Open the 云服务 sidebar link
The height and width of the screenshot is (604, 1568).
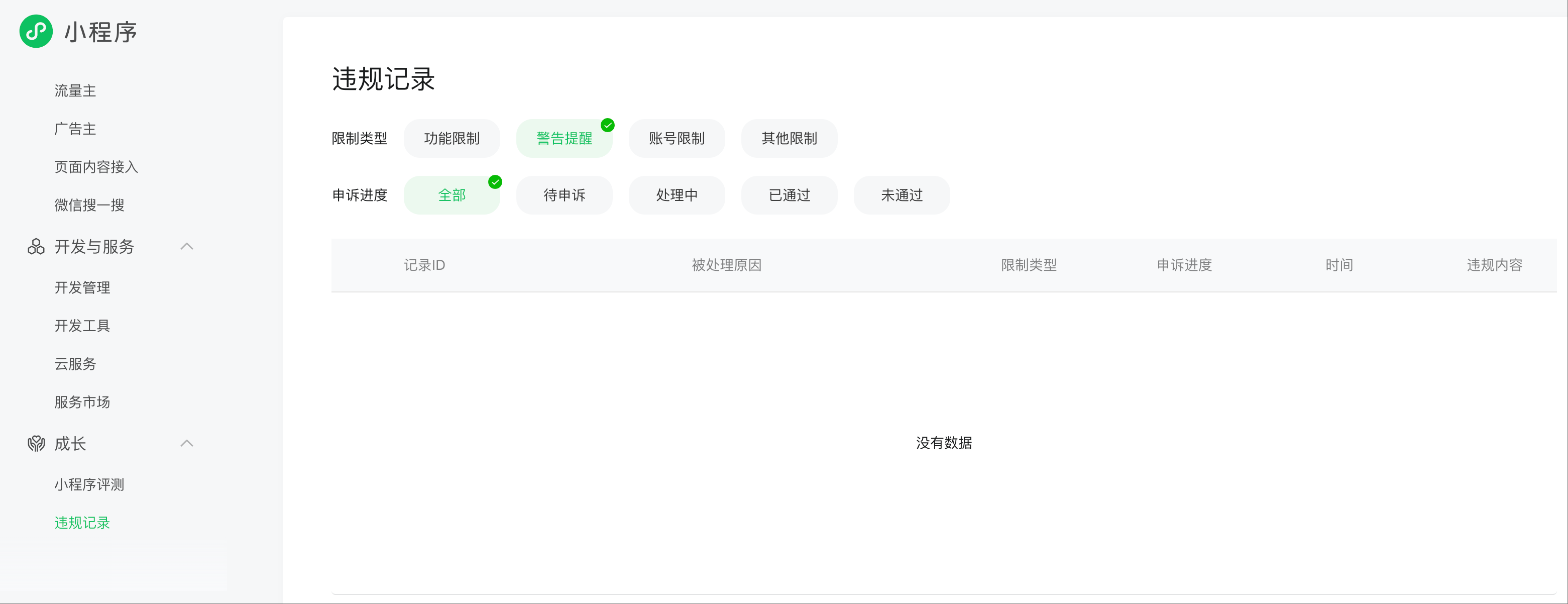(75, 364)
